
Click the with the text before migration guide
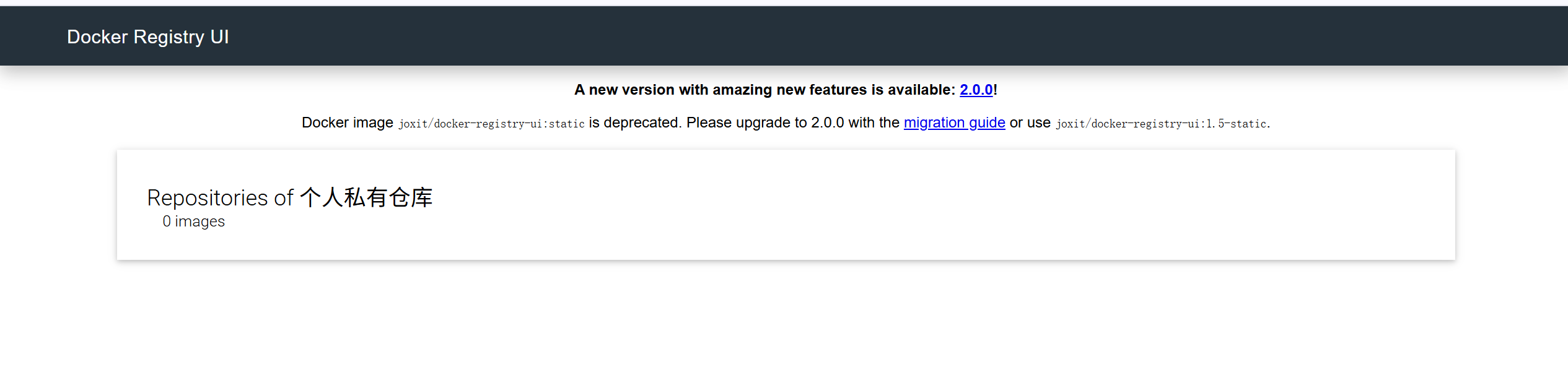[x=874, y=123]
